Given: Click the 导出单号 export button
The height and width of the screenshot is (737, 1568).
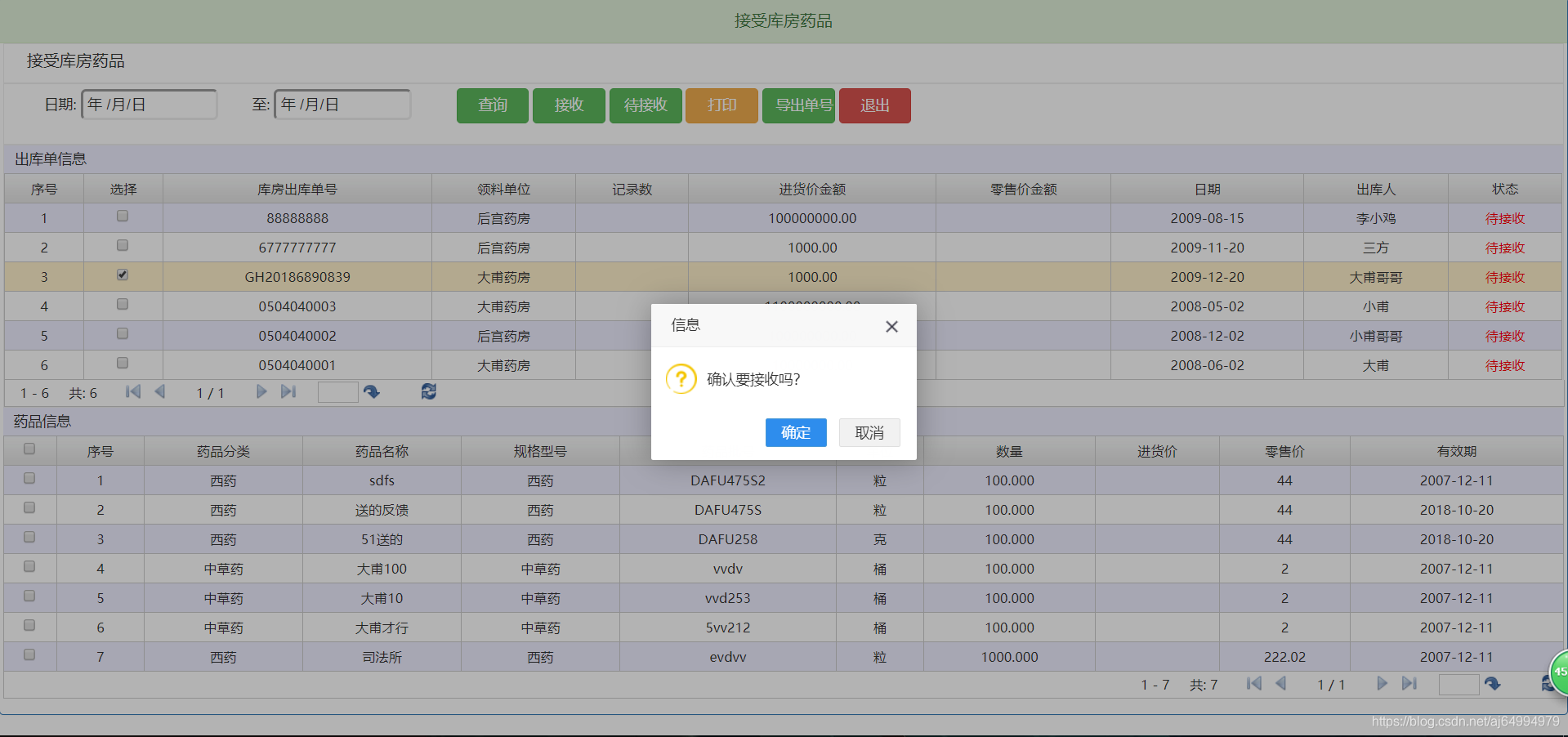Looking at the screenshot, I should click(798, 105).
